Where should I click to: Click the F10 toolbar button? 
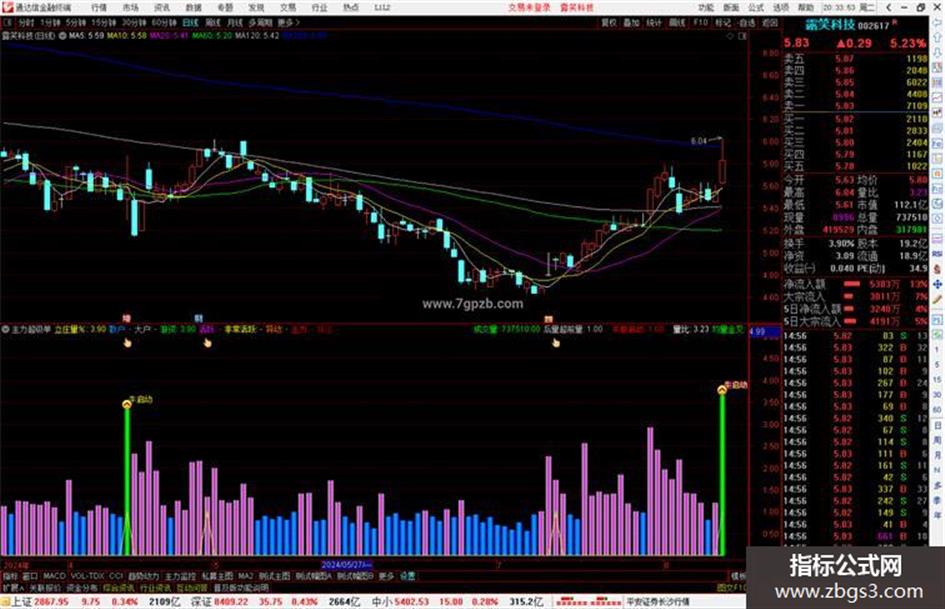pos(700,23)
